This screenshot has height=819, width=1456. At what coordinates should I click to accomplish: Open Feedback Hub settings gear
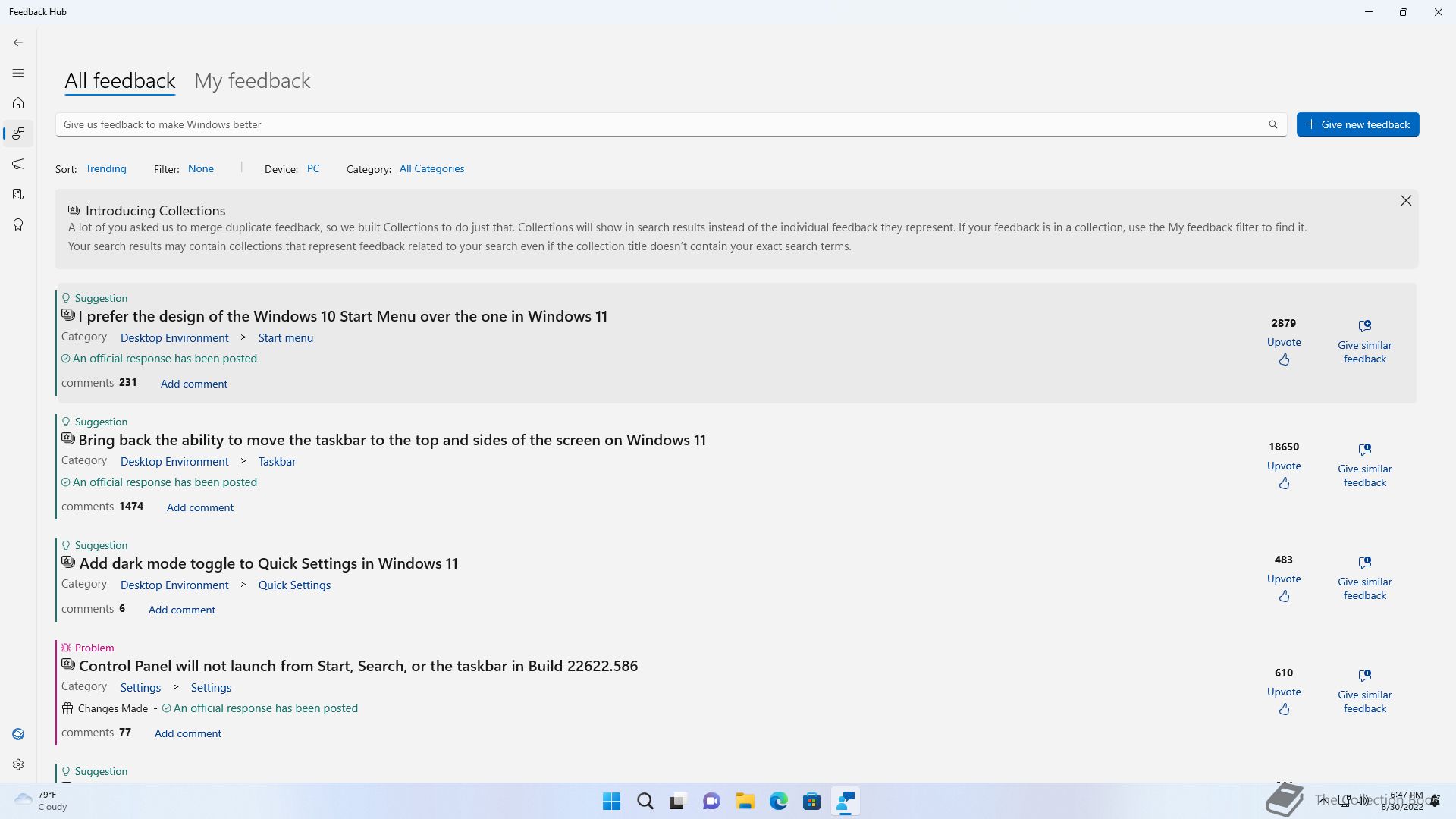click(x=18, y=764)
